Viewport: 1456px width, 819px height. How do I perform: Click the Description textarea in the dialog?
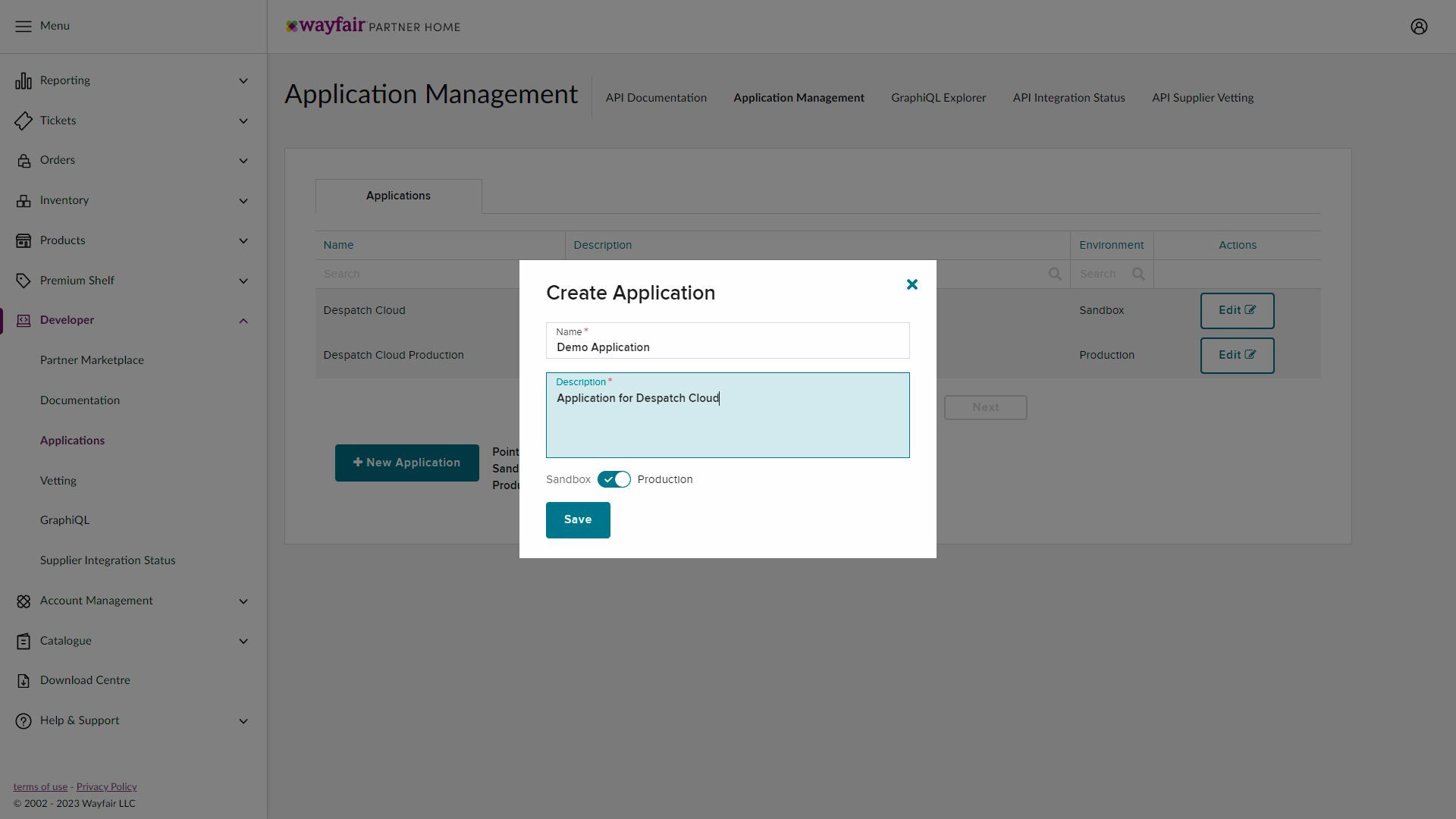728,415
